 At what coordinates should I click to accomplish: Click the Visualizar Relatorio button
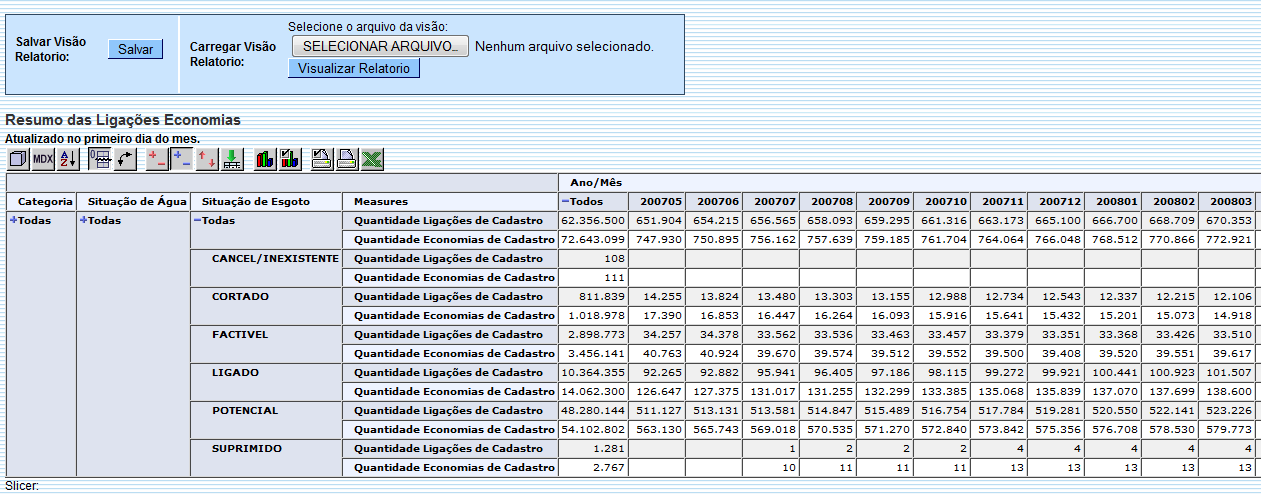(x=354, y=68)
